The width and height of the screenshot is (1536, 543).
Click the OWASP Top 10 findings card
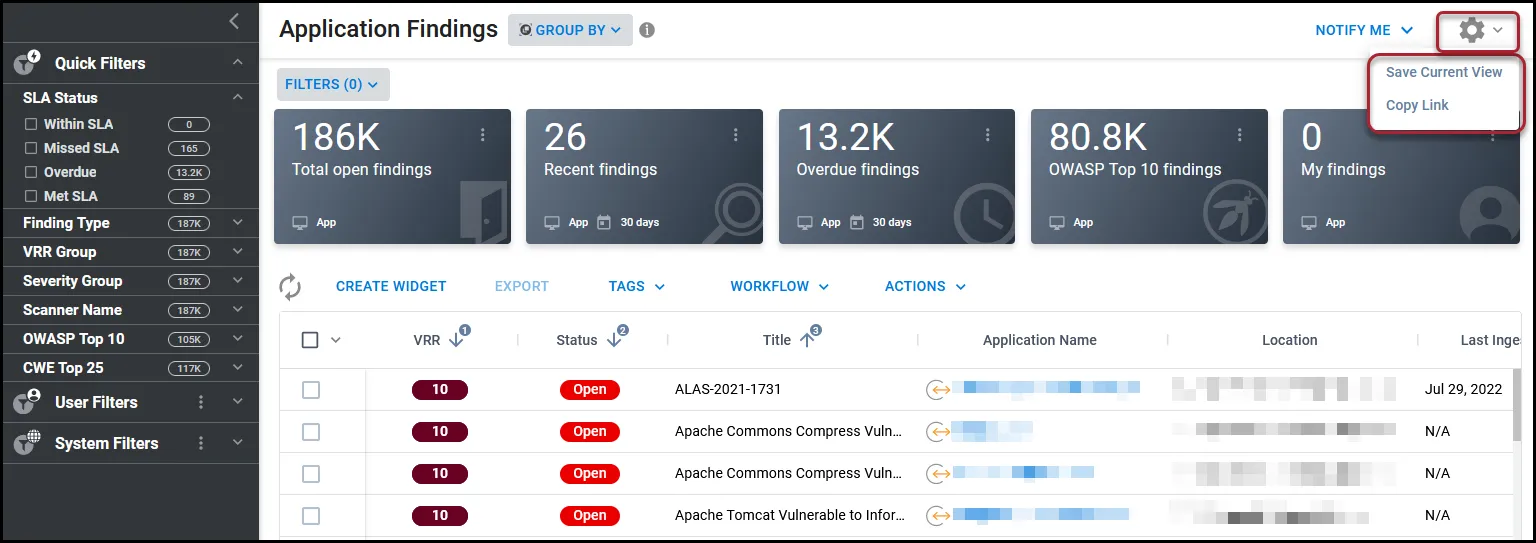click(x=1149, y=177)
